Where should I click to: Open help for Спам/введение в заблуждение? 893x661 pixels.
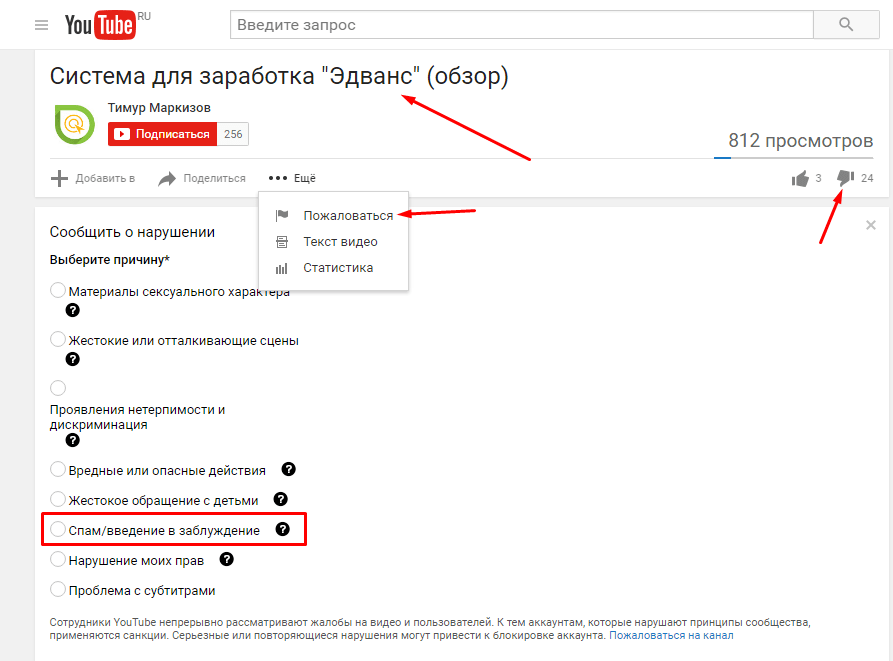282,529
